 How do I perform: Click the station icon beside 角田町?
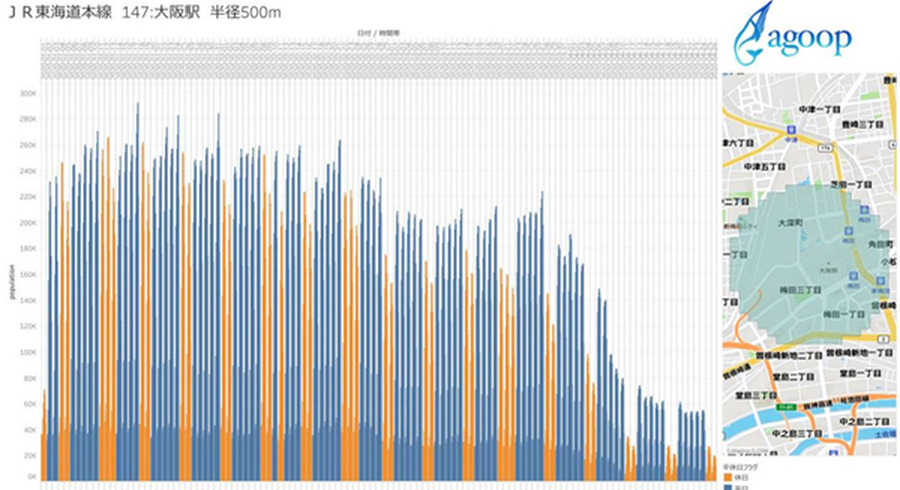pos(849,230)
